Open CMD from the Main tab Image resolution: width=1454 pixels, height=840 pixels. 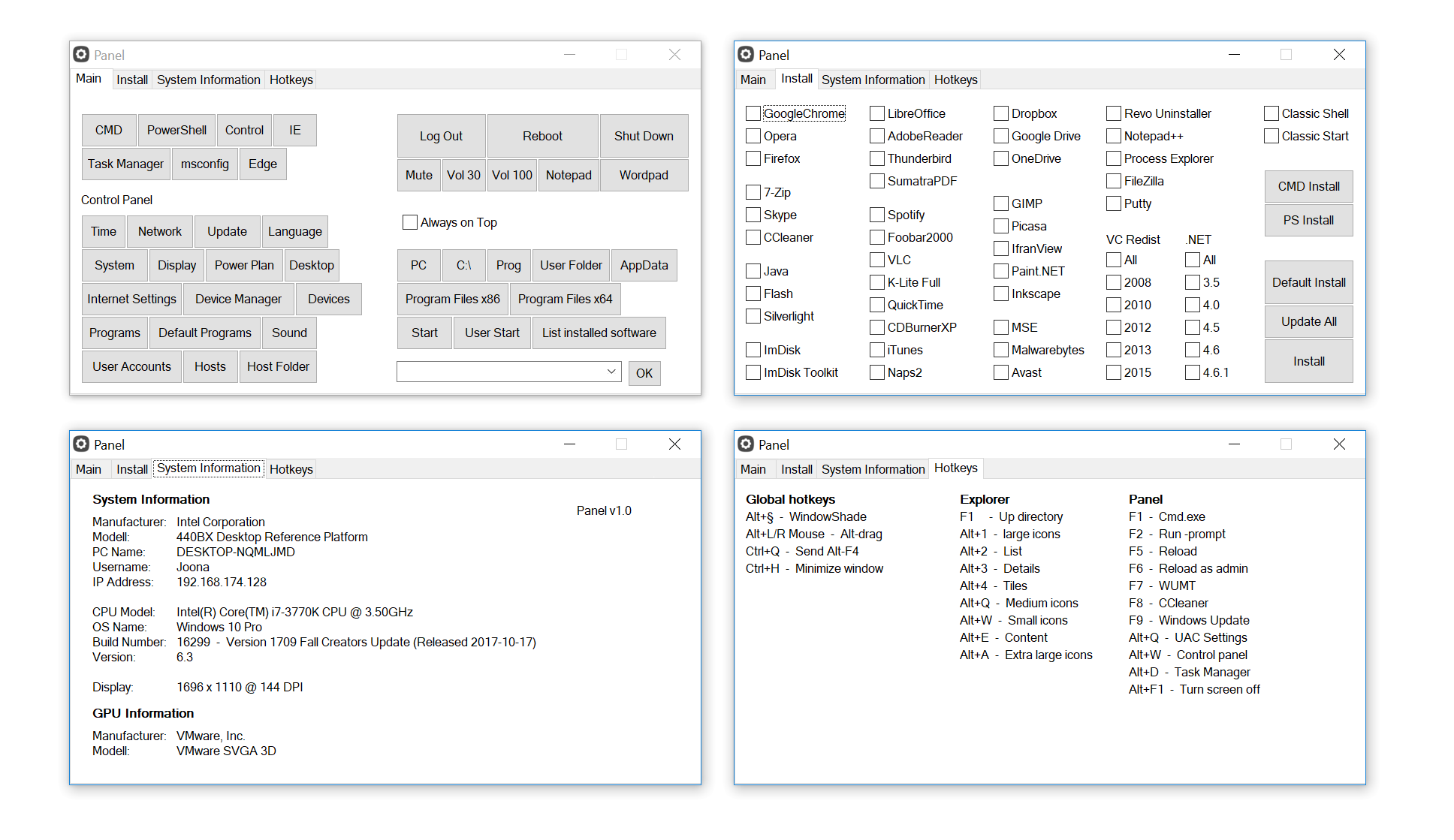tap(108, 129)
